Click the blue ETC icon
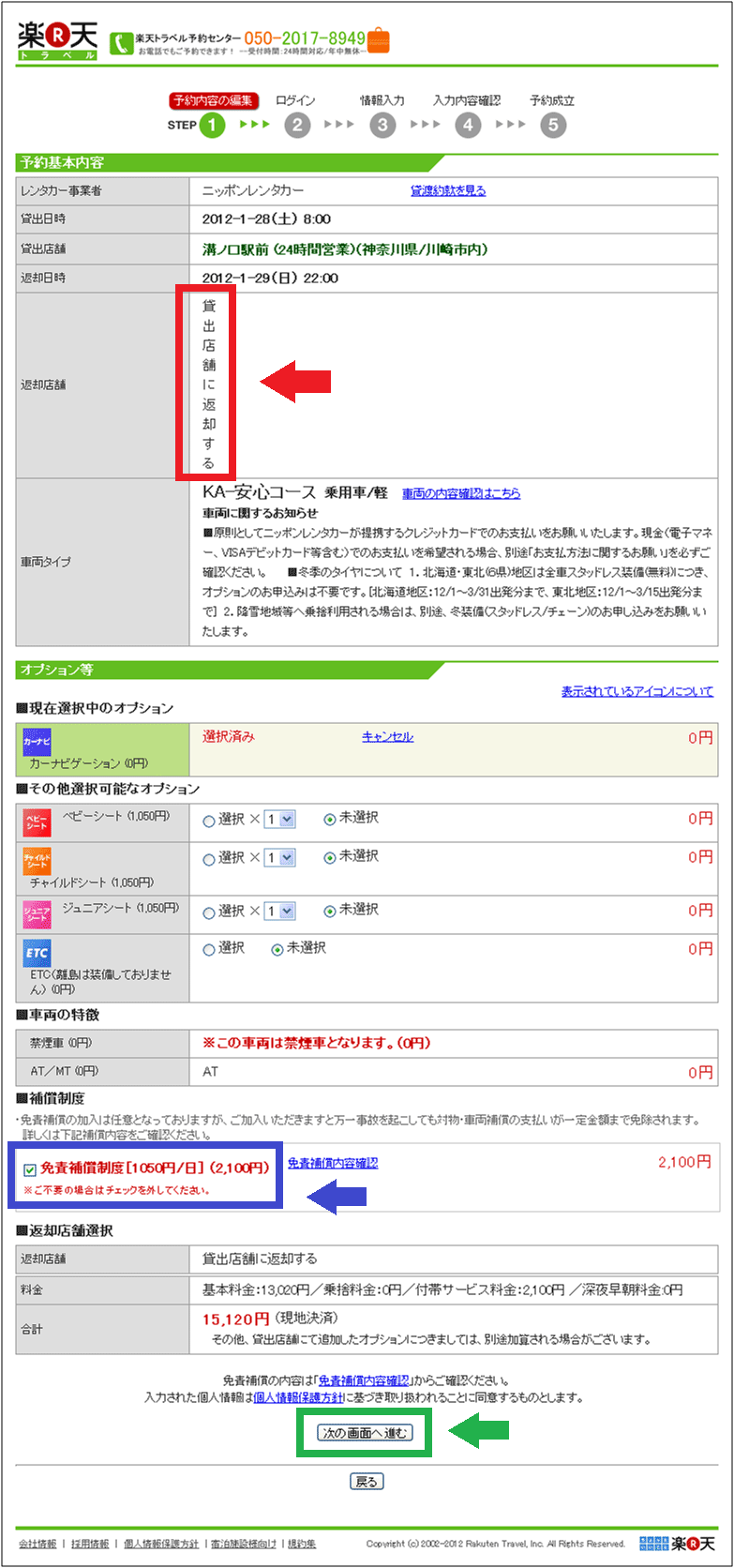Viewport: 734px width, 1568px height. tap(37, 953)
